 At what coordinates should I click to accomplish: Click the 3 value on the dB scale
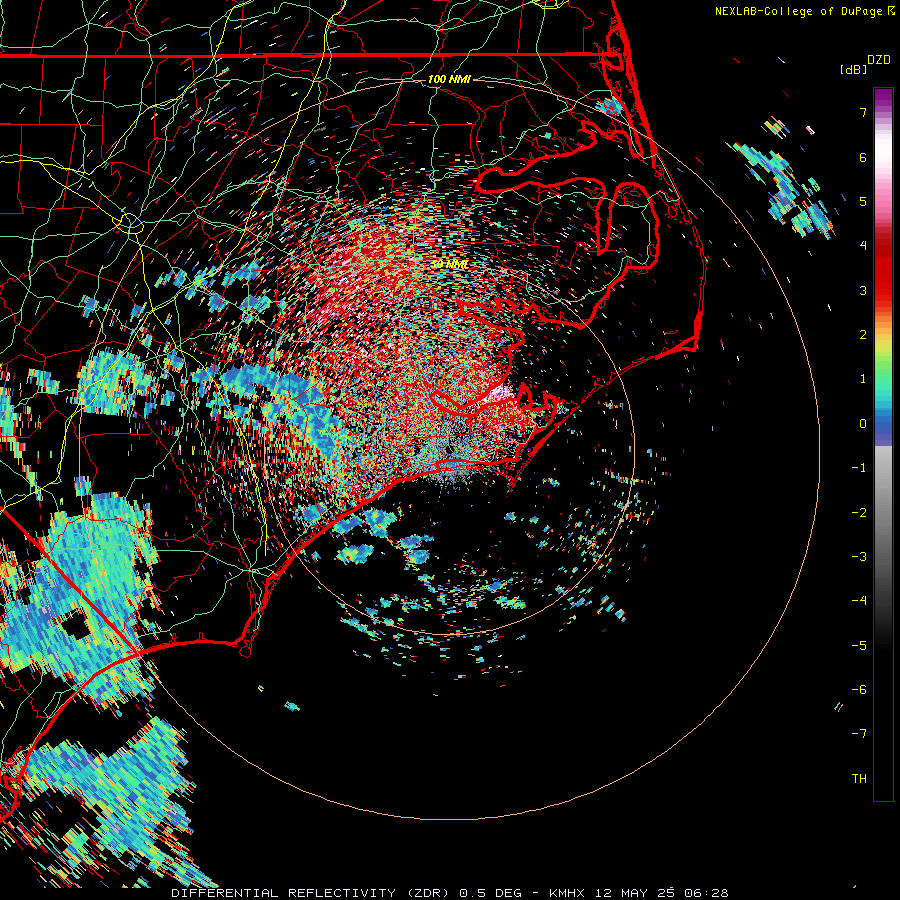pos(863,290)
